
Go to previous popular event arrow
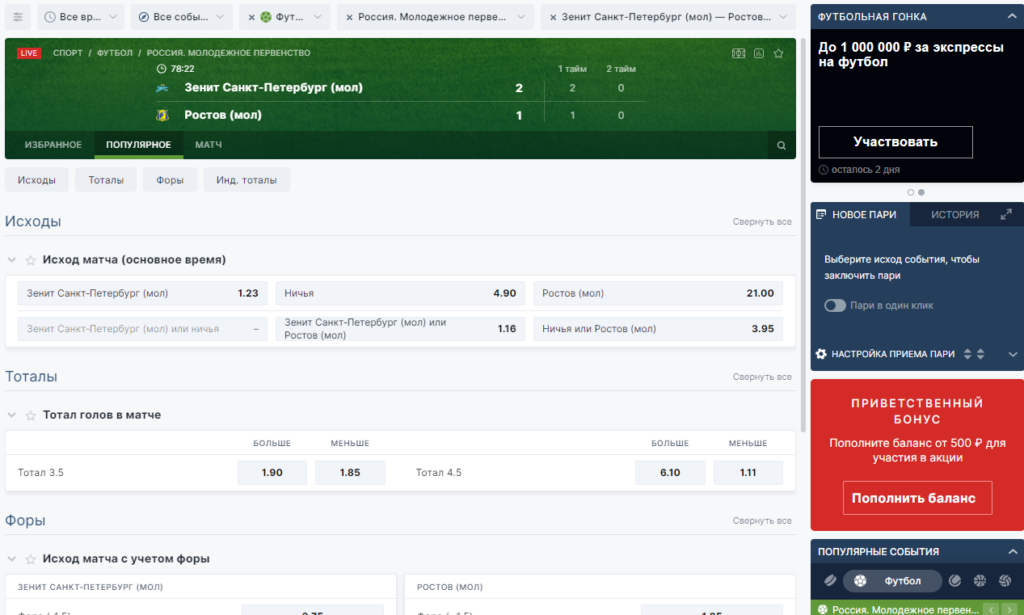point(991,609)
